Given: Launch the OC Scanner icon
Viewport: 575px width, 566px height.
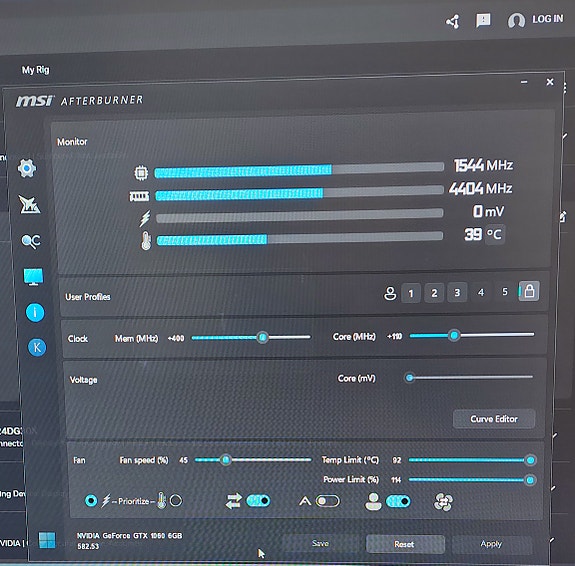Looking at the screenshot, I should 31,241.
